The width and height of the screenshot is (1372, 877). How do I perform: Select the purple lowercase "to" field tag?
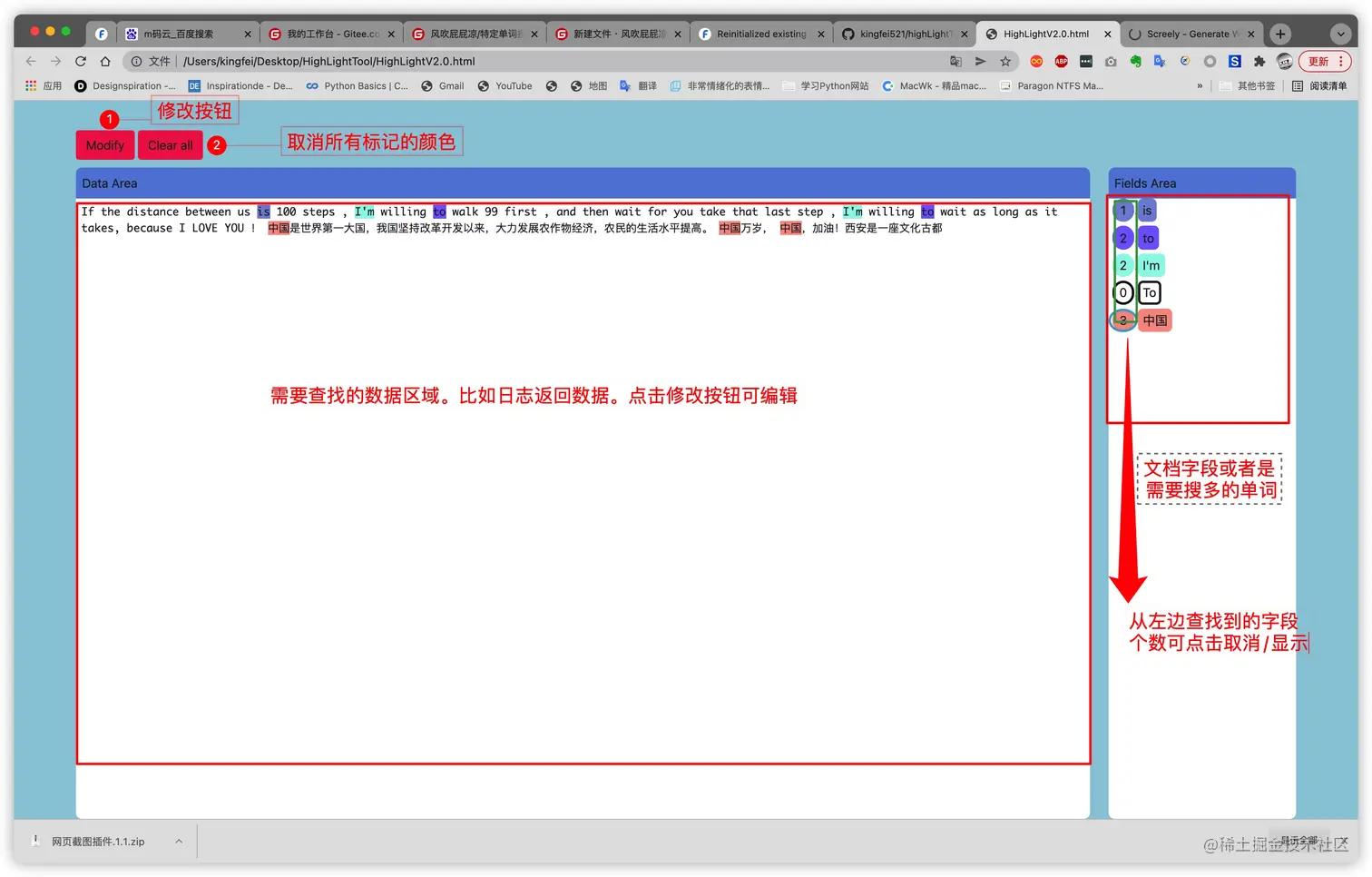point(1149,238)
